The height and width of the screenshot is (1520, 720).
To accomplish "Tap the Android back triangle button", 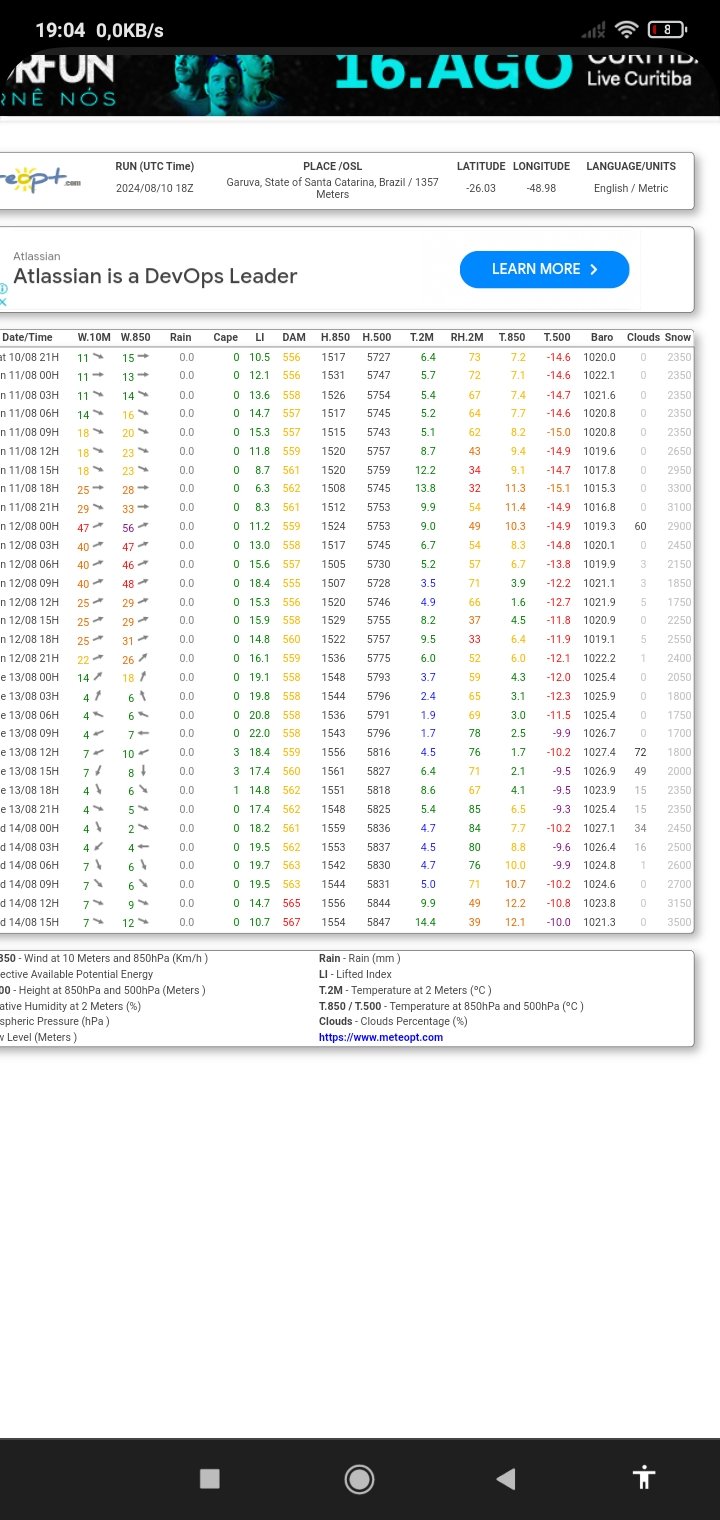I will [506, 1479].
